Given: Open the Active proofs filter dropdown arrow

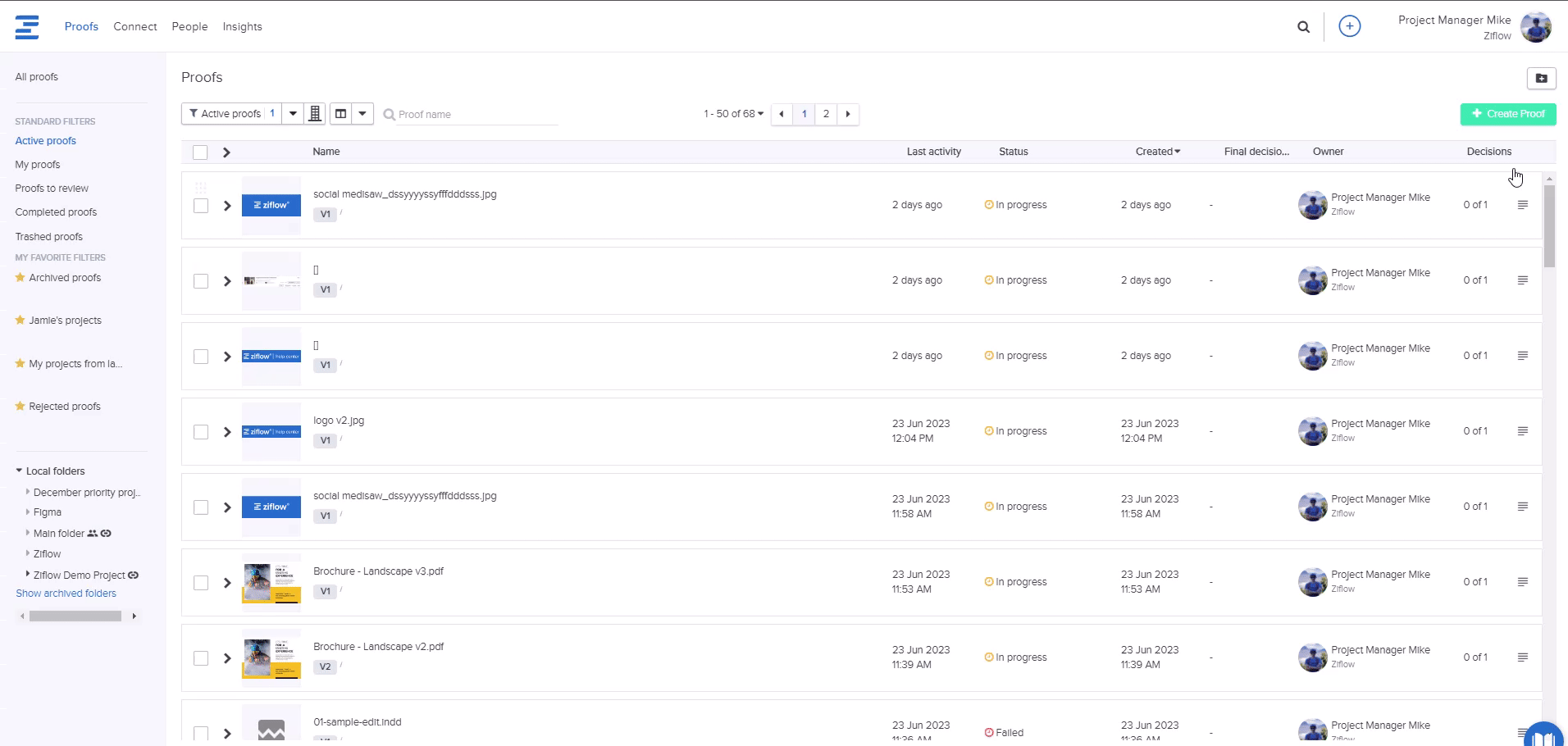Looking at the screenshot, I should pyautogui.click(x=293, y=114).
